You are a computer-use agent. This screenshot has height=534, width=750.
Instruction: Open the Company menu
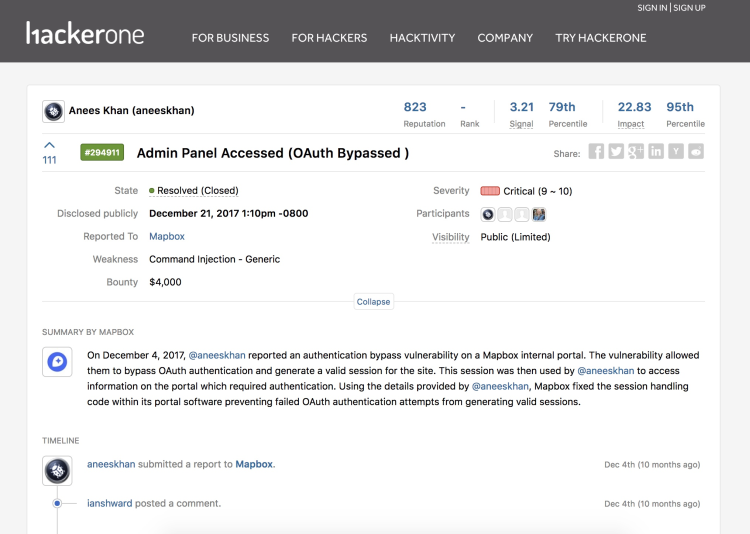505,38
